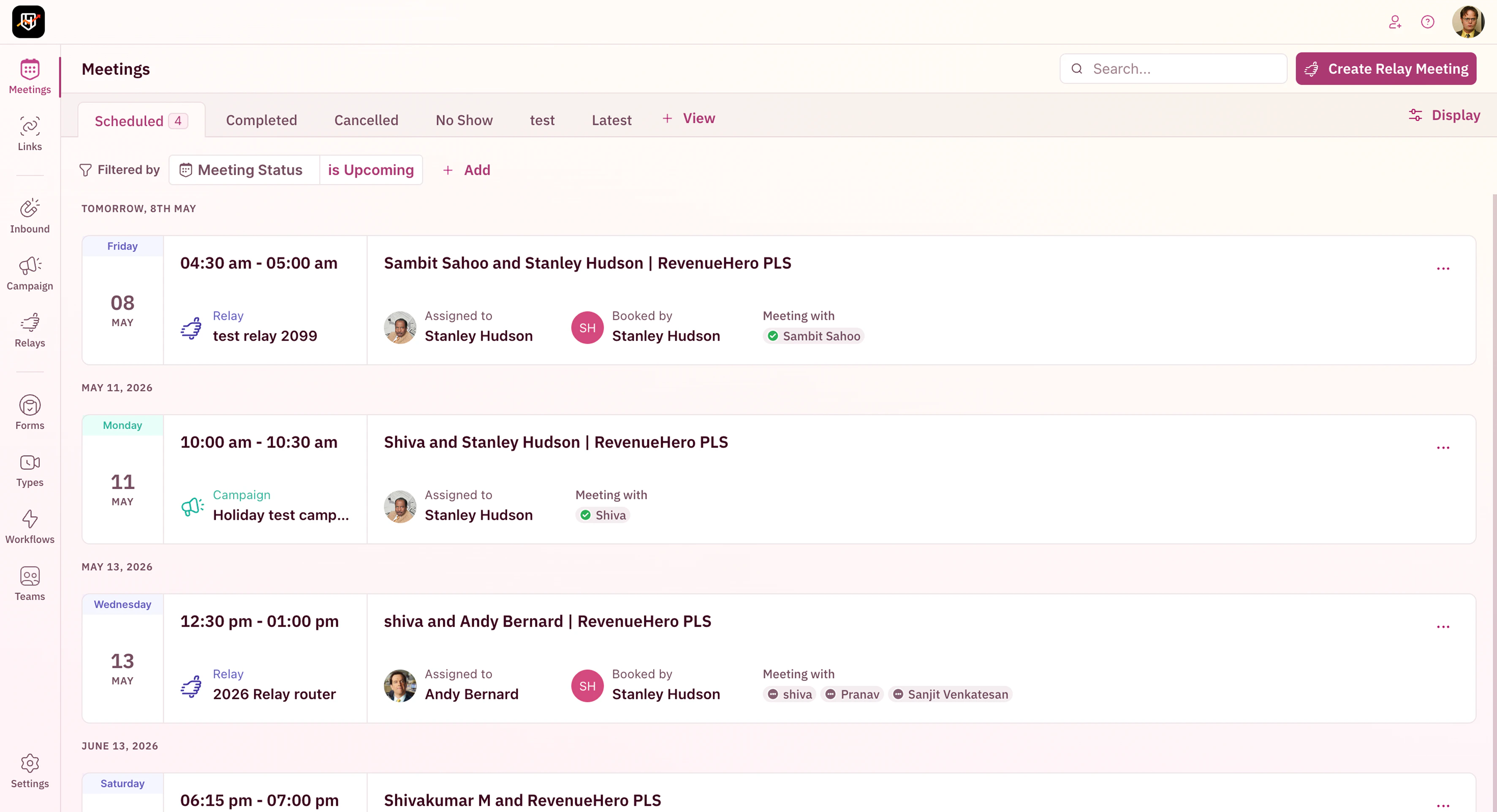Select the '10:00 am - 10:30 am' time
1497x812 pixels.
pyautogui.click(x=258, y=442)
